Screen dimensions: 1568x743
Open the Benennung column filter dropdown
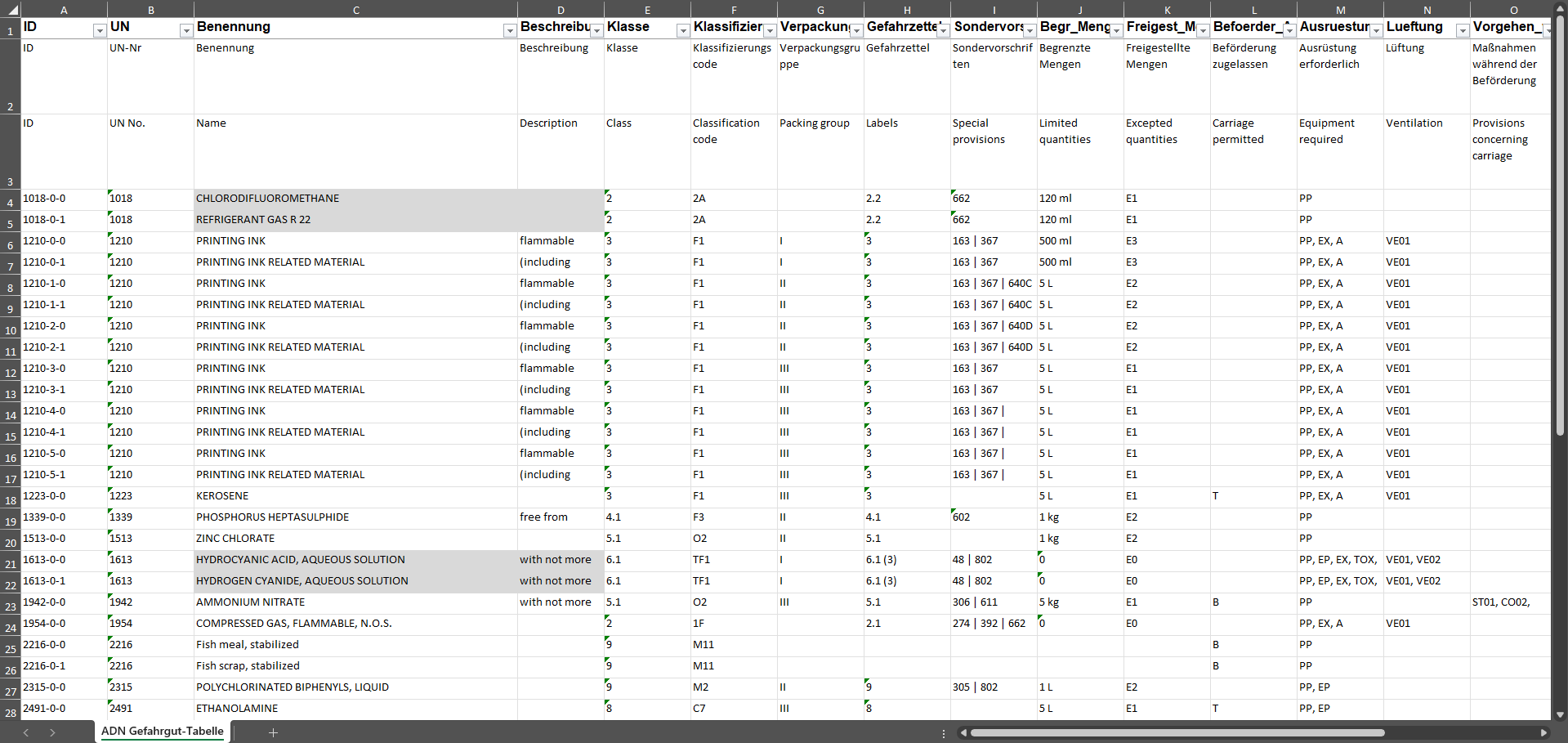[509, 30]
